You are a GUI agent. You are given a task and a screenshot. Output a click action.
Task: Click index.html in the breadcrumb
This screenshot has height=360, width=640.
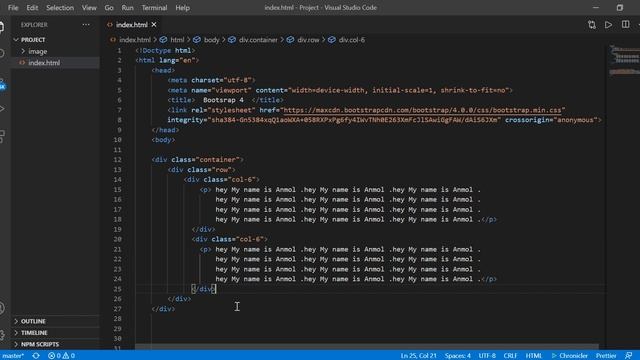point(135,40)
